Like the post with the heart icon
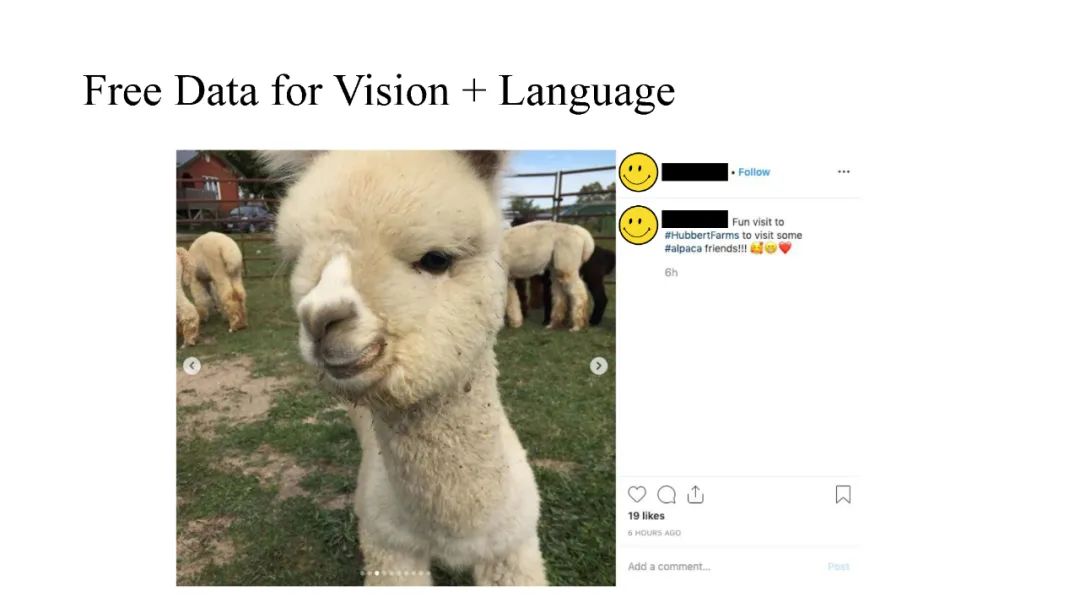 (x=636, y=494)
